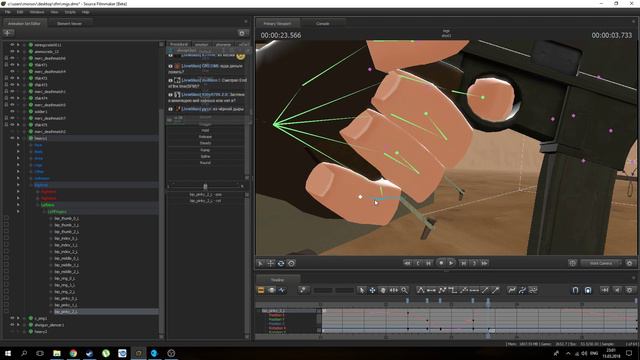
Task: Select the viewport rotate manipulator tool
Action: click(x=281, y=263)
